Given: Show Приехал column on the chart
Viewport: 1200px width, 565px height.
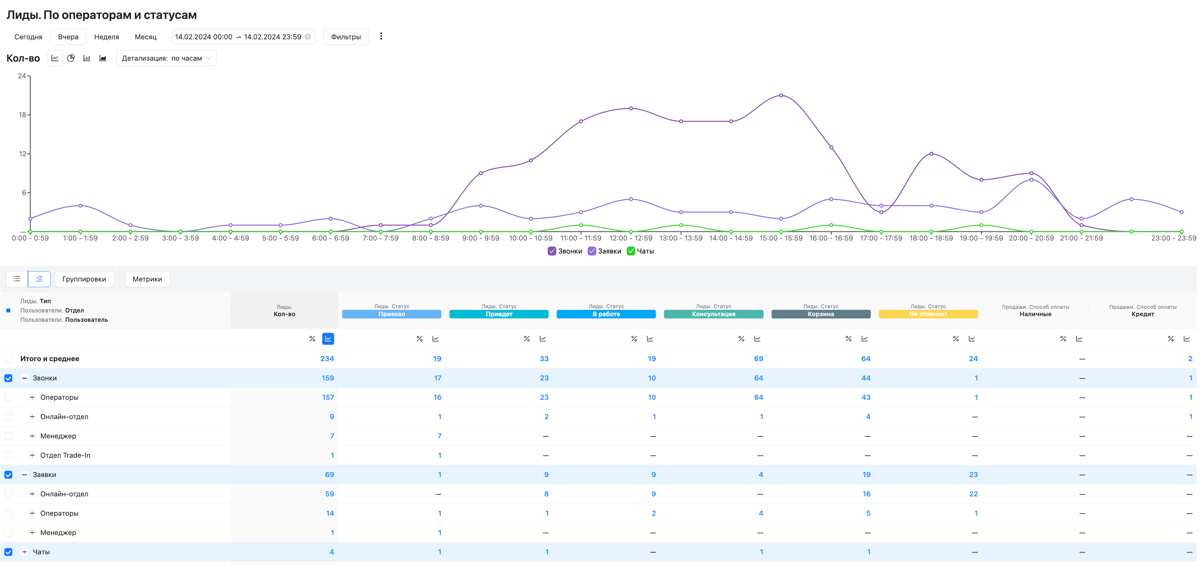Looking at the screenshot, I should (x=435, y=339).
